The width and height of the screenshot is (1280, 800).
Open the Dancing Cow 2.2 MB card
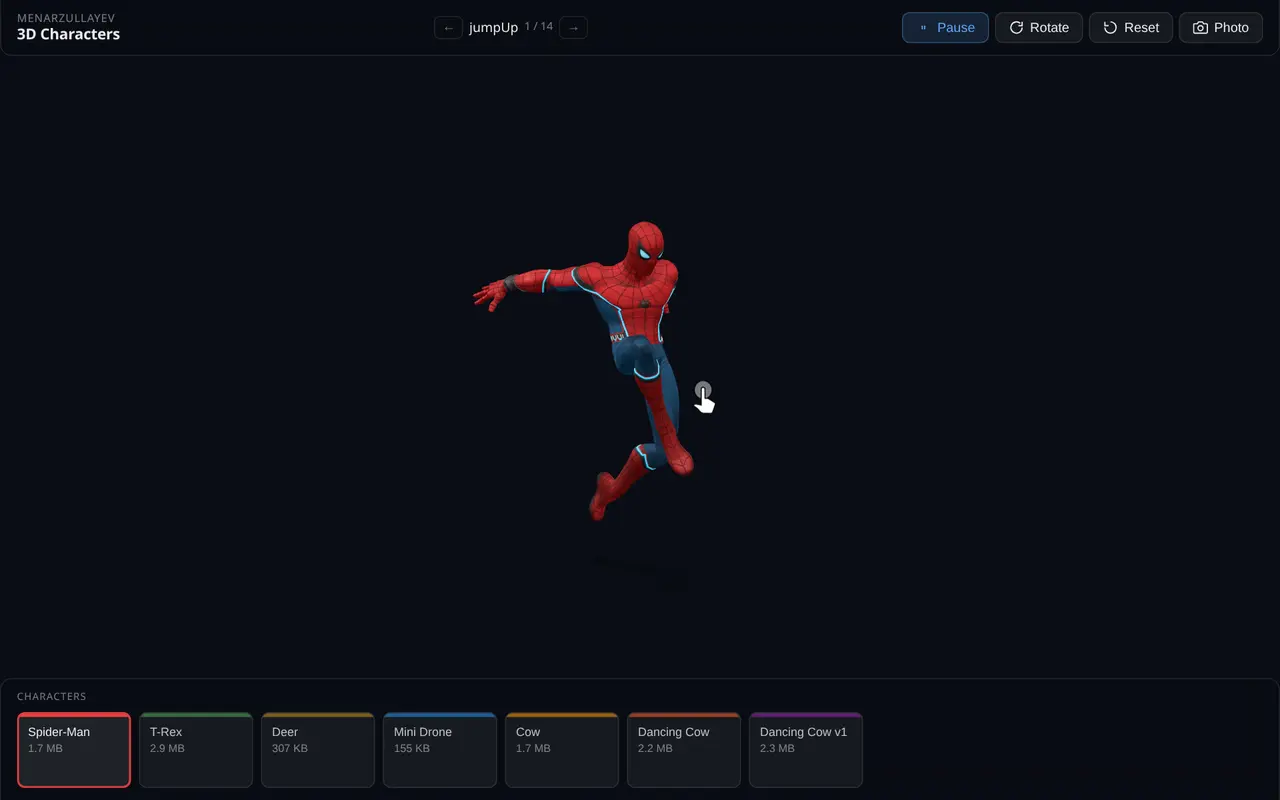pos(684,750)
